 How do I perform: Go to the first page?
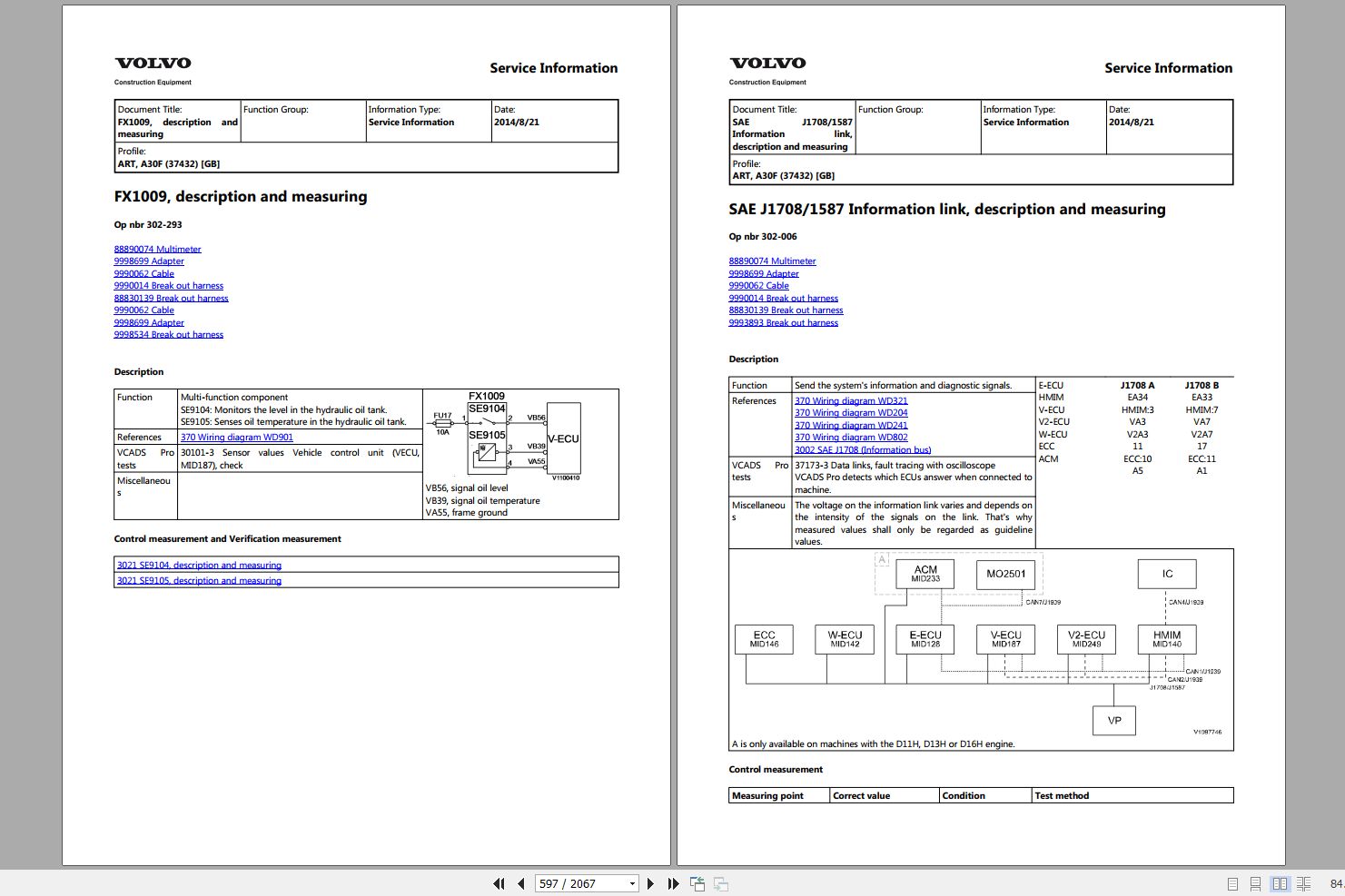click(x=499, y=883)
